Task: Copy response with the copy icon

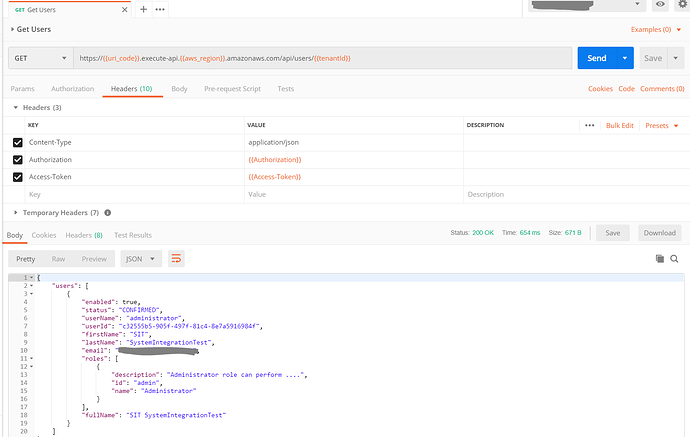Action: coord(660,259)
